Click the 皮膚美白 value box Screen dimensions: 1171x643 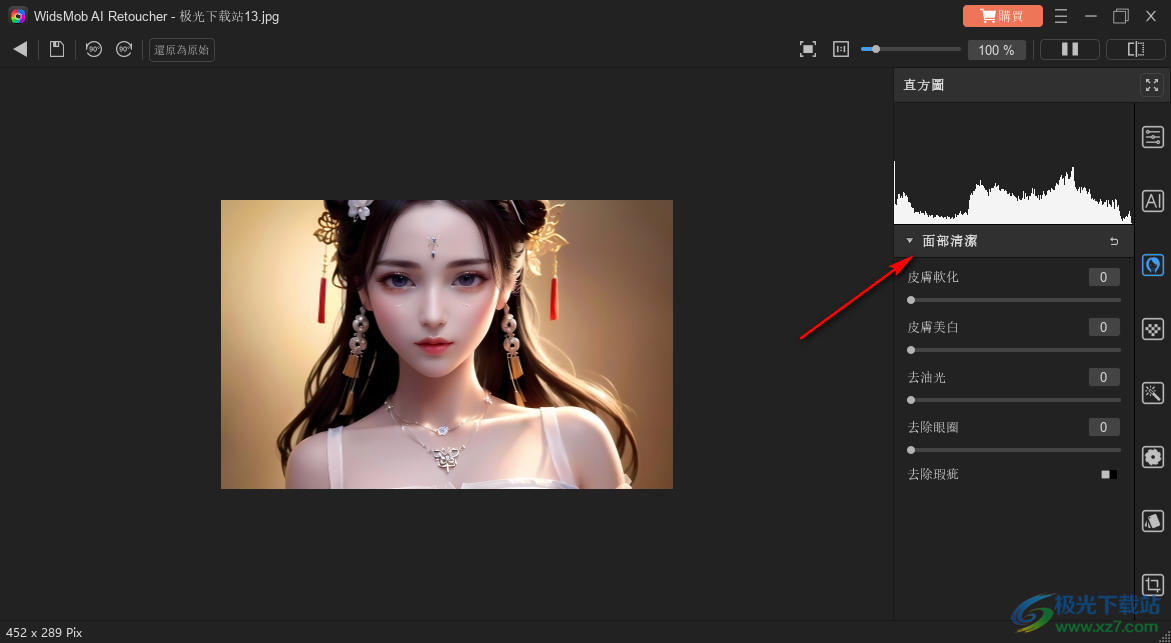(1104, 327)
